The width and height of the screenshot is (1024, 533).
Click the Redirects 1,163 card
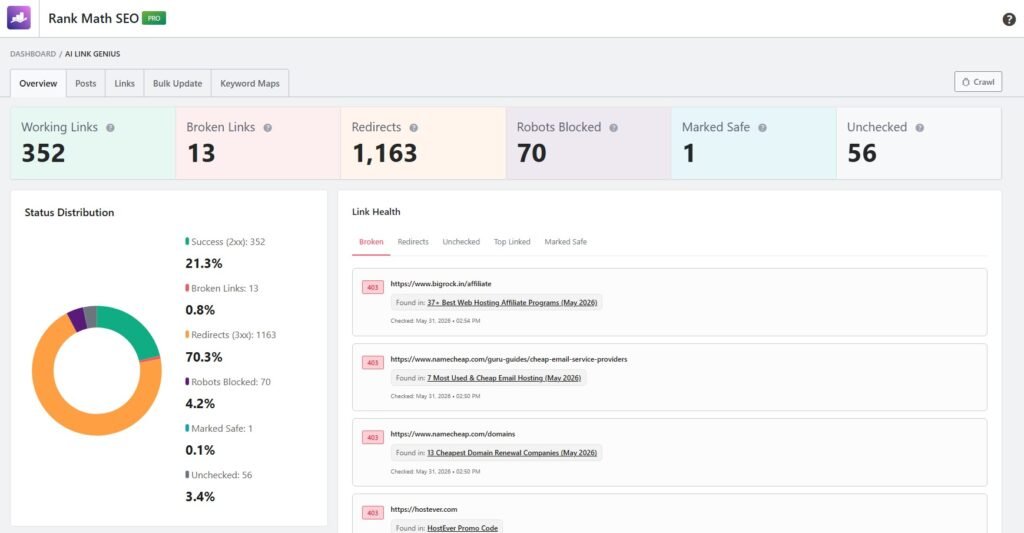pyautogui.click(x=423, y=143)
